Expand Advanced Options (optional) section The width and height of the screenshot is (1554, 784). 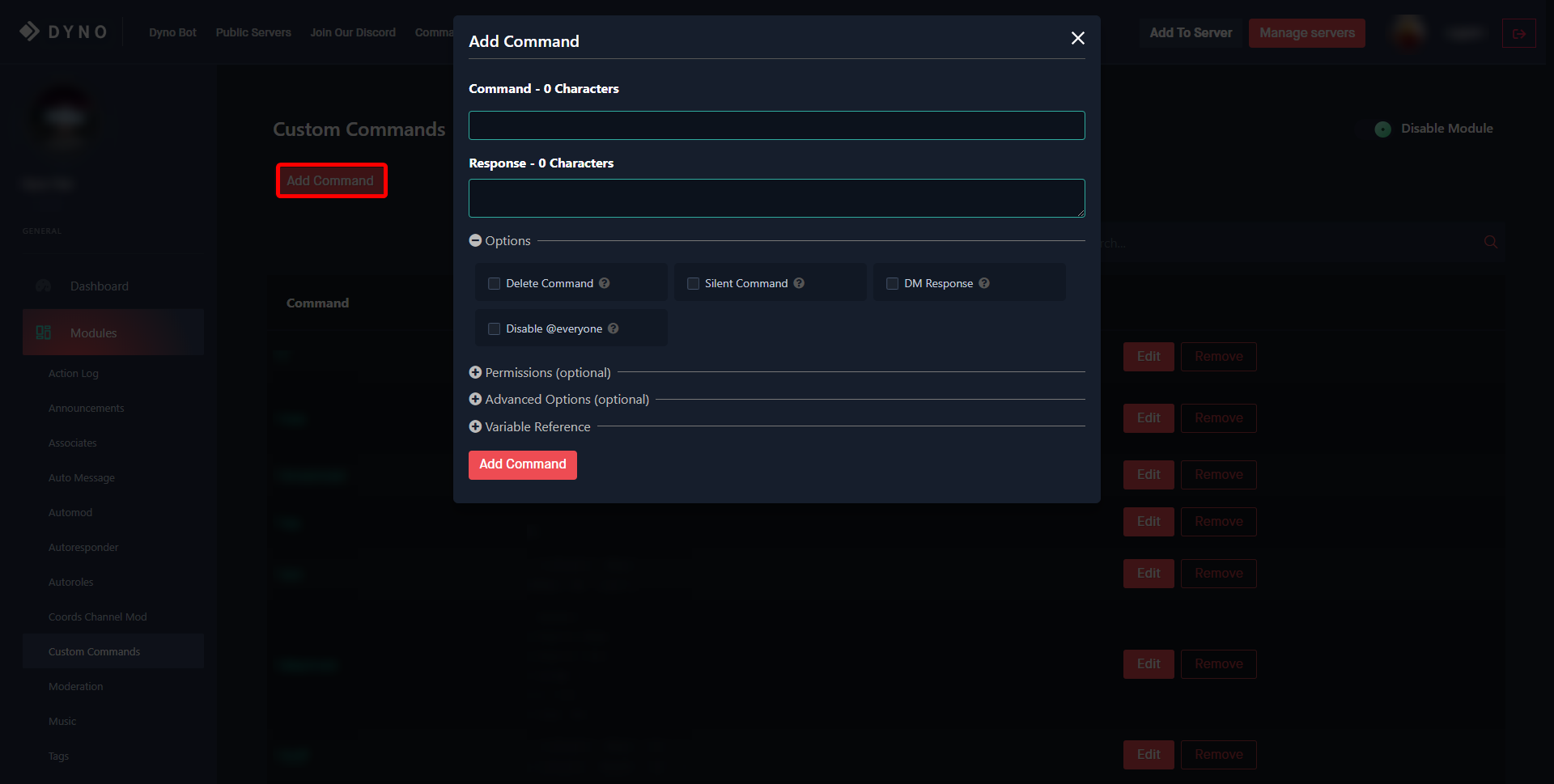[476, 399]
